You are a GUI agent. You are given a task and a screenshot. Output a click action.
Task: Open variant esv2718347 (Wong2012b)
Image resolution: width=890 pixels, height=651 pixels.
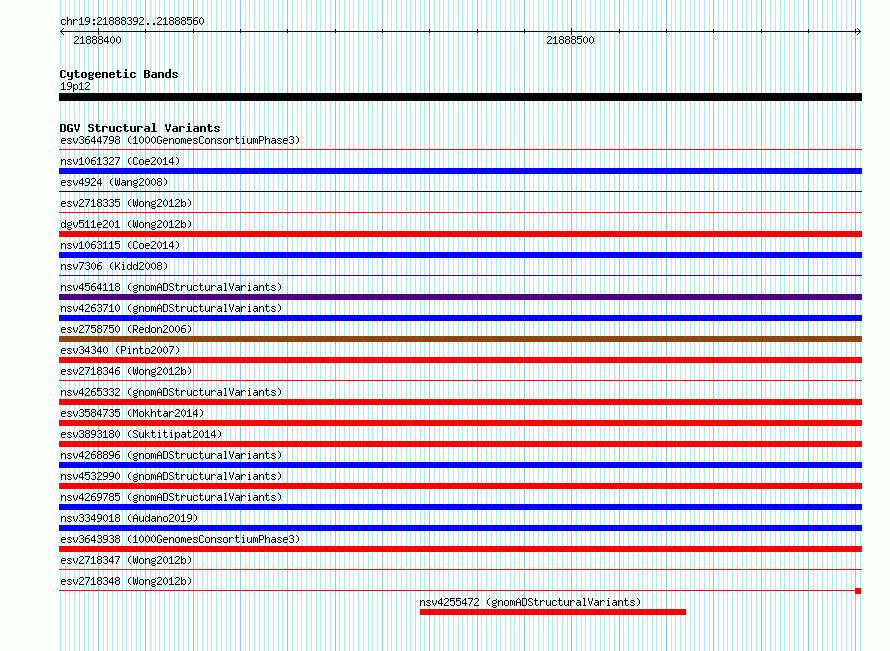coord(126,560)
